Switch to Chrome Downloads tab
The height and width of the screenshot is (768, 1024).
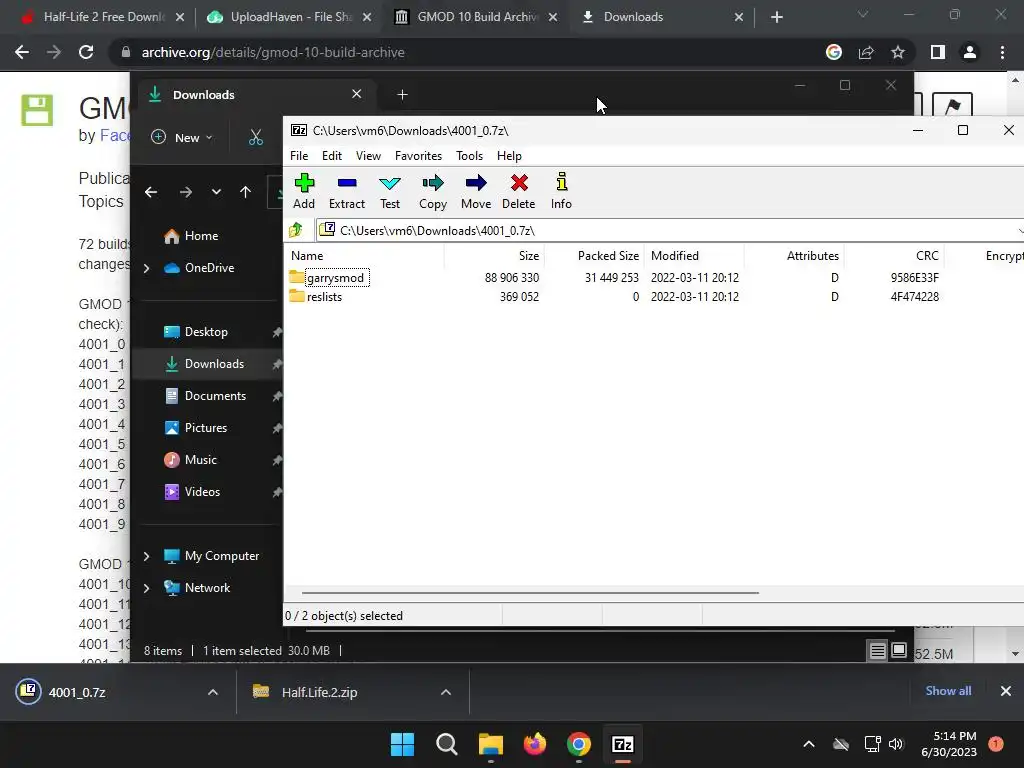click(663, 17)
